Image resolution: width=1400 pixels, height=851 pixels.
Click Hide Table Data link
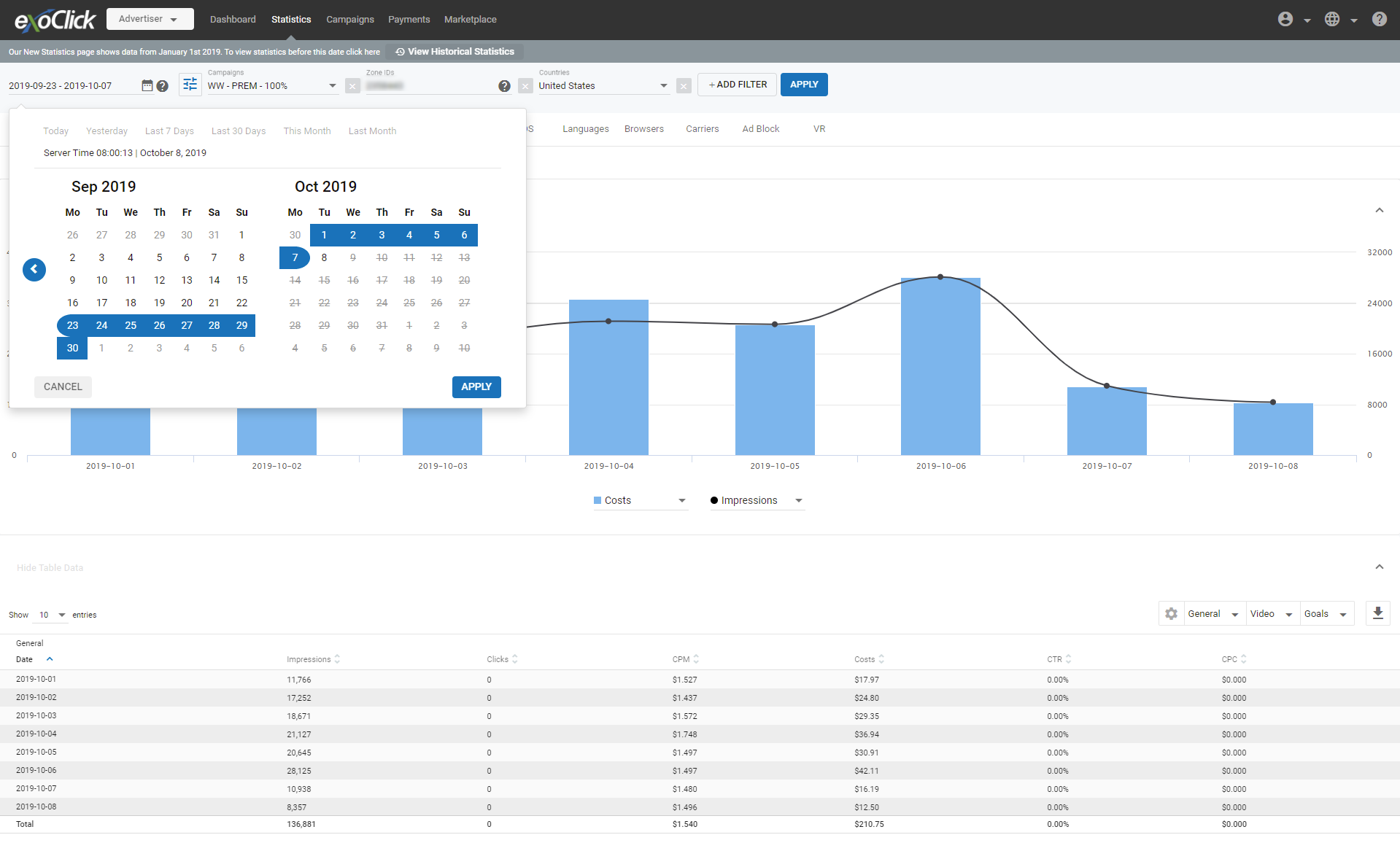[50, 568]
